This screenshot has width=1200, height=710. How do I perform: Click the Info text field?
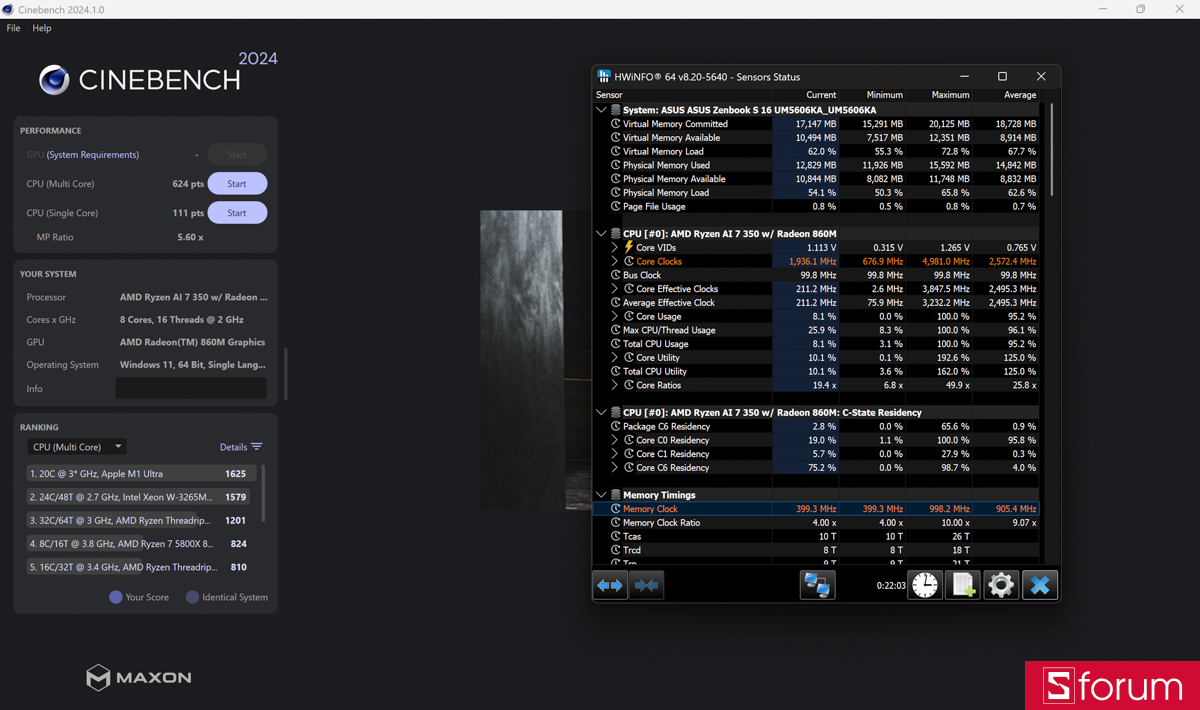pyautogui.click(x=191, y=388)
